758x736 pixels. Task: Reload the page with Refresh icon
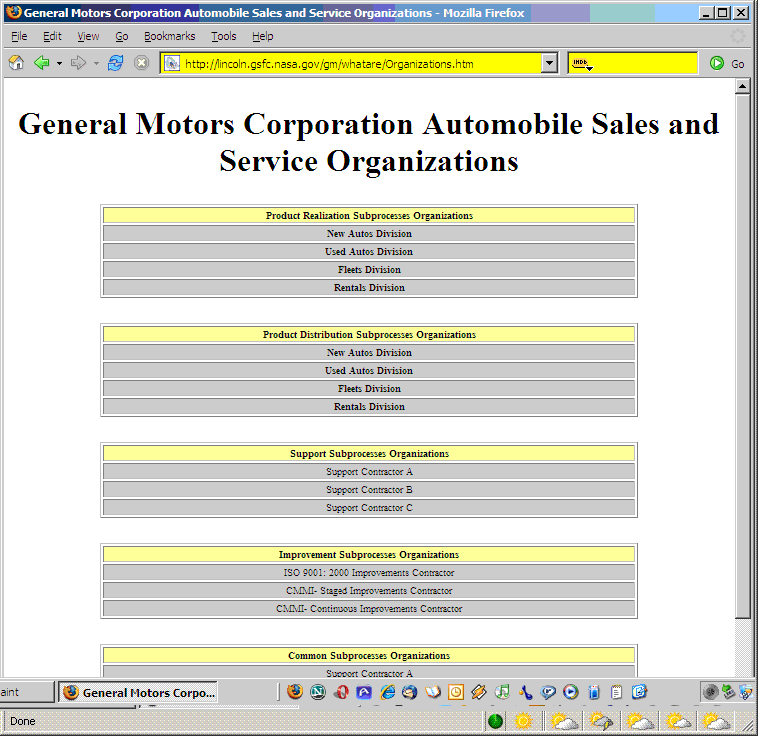click(x=115, y=63)
